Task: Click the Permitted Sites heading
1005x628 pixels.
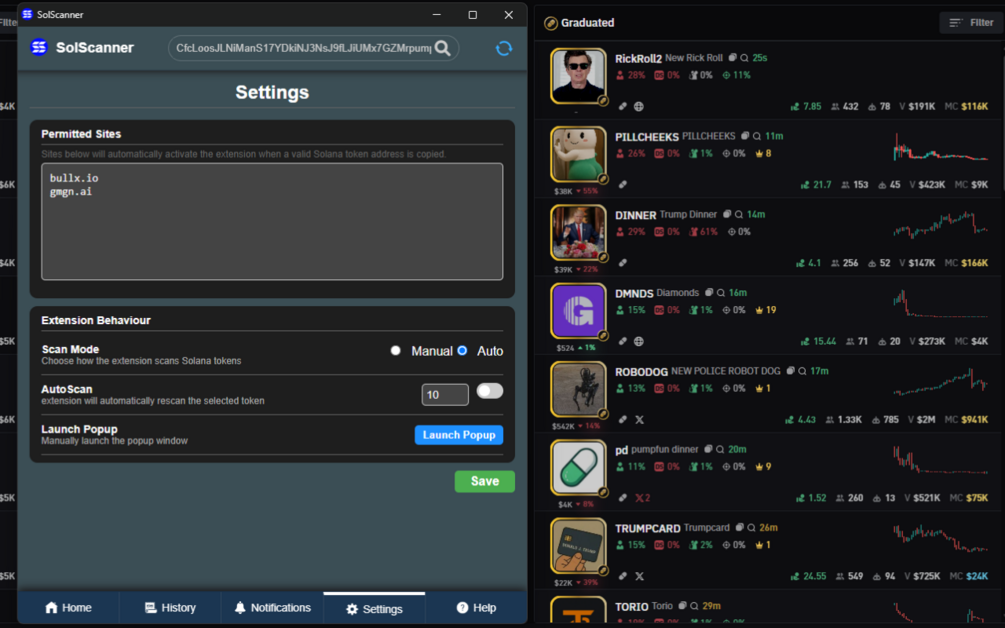Action: point(81,134)
